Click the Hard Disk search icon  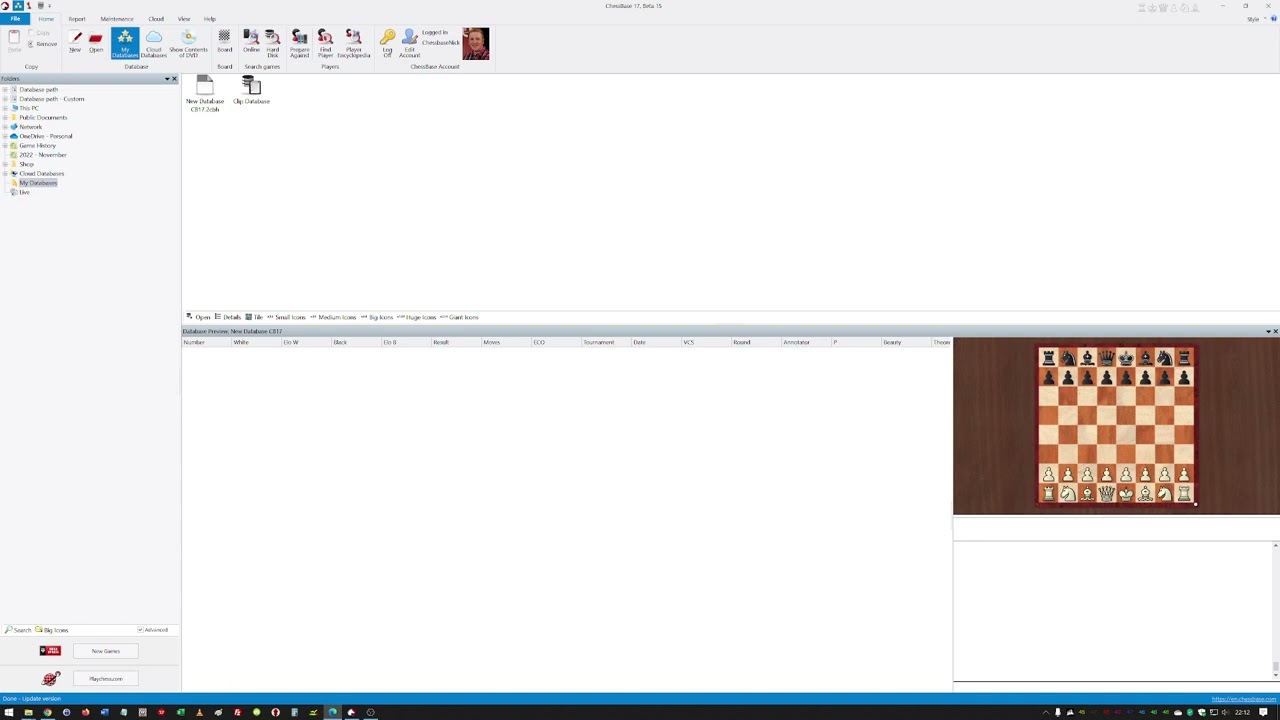click(x=272, y=44)
